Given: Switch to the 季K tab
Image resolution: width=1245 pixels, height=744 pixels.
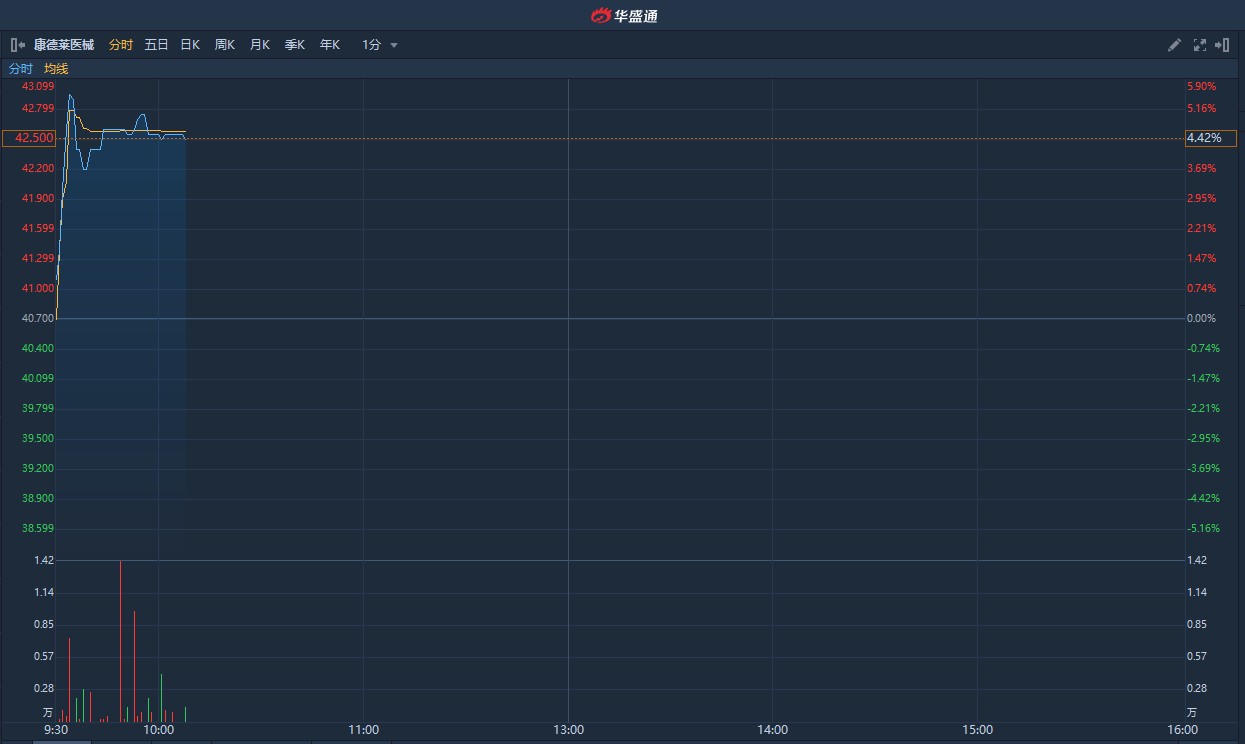Looking at the screenshot, I should (x=295, y=45).
